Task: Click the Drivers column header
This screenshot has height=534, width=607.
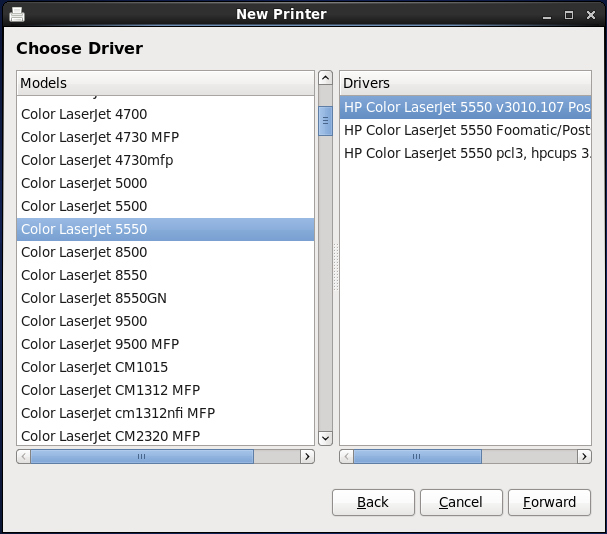Action: click(x=466, y=83)
